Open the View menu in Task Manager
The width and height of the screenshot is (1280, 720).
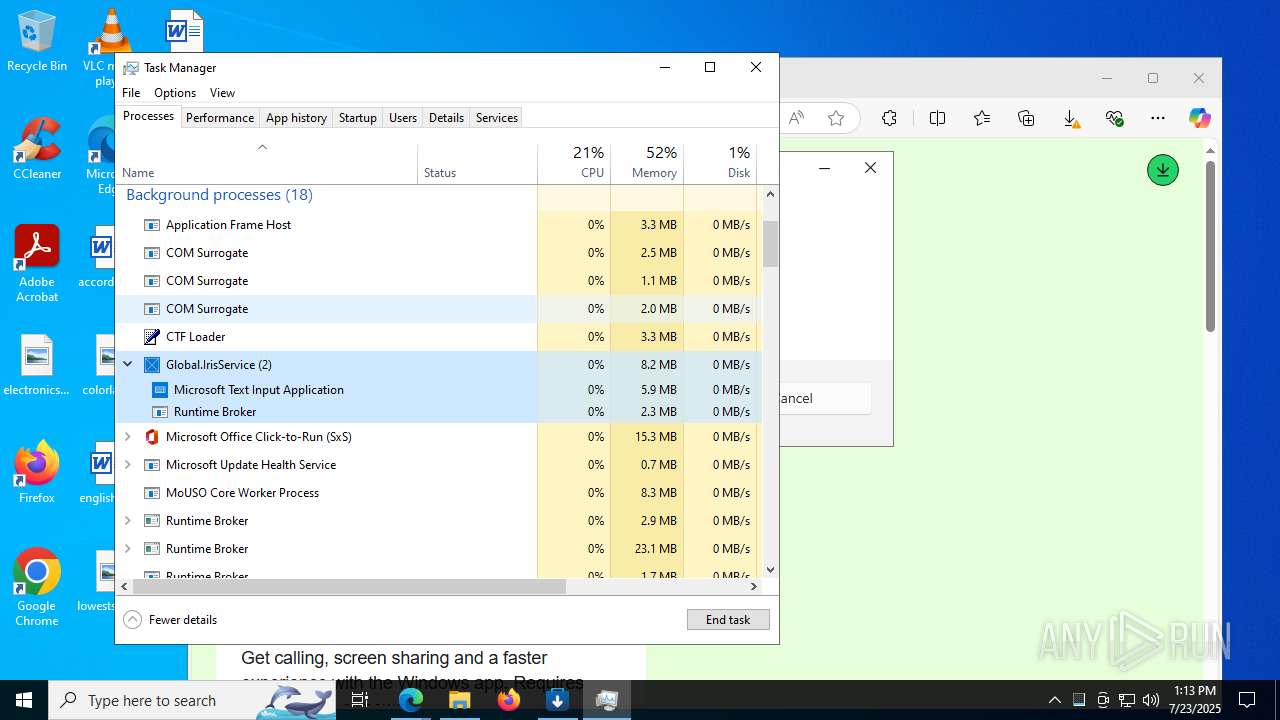(222, 93)
